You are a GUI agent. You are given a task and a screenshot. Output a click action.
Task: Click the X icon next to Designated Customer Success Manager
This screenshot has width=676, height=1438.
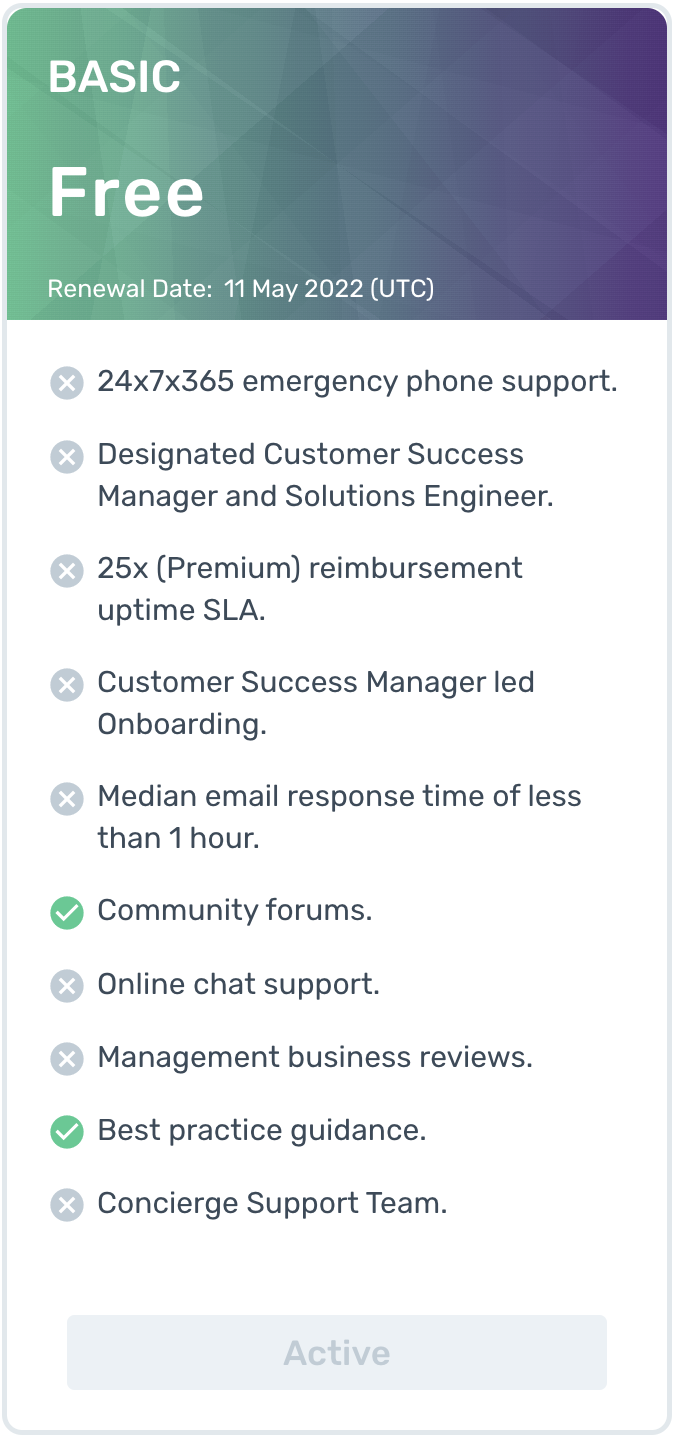[67, 457]
